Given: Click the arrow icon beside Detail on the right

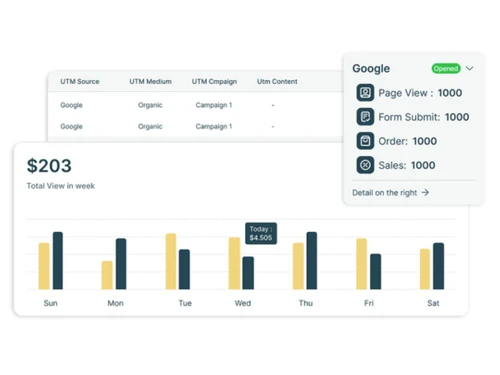Looking at the screenshot, I should pyautogui.click(x=425, y=192).
